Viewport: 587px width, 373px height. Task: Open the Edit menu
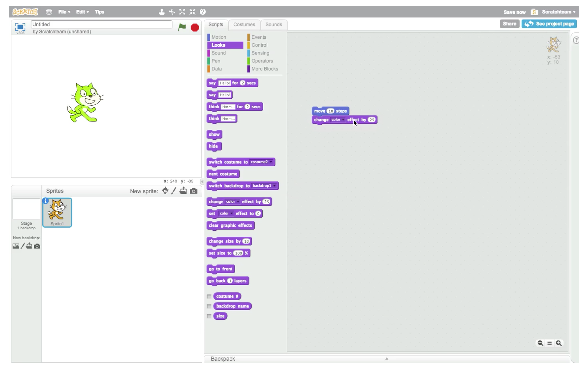pos(82,12)
